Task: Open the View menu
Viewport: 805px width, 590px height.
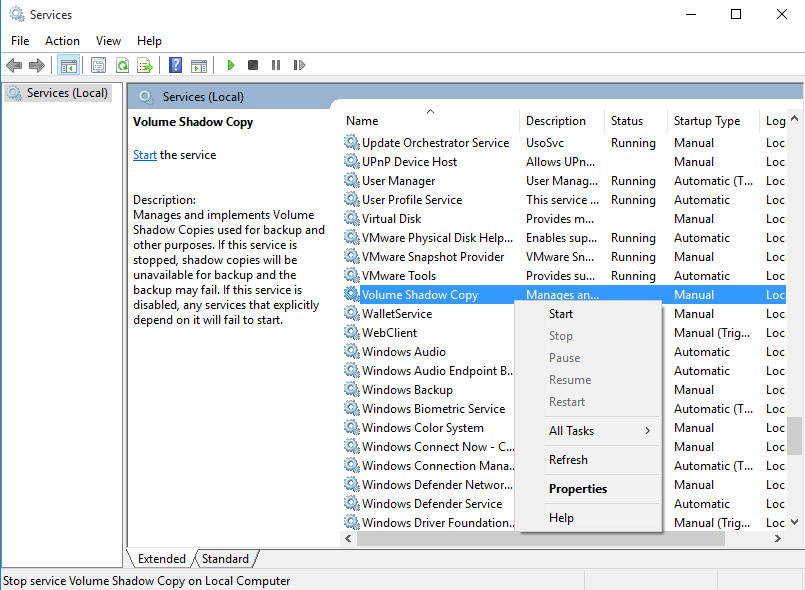Action: click(108, 41)
